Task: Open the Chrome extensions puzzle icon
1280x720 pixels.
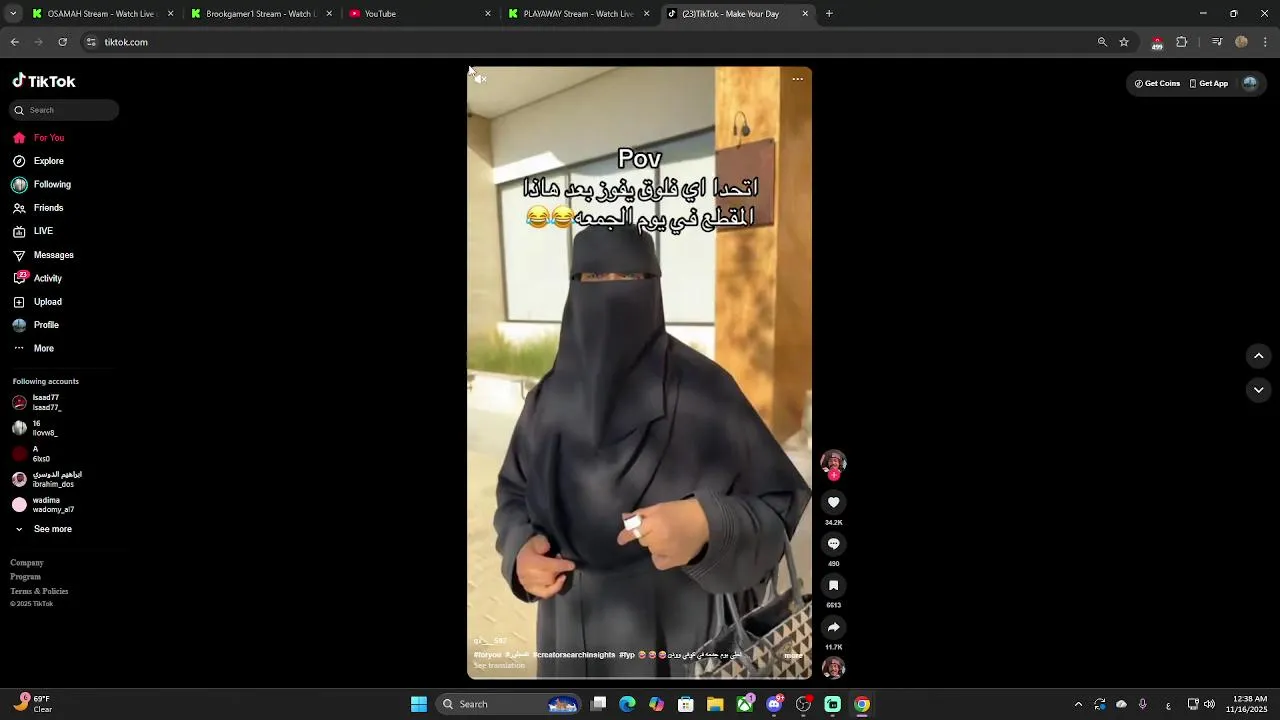Action: pyautogui.click(x=1182, y=42)
